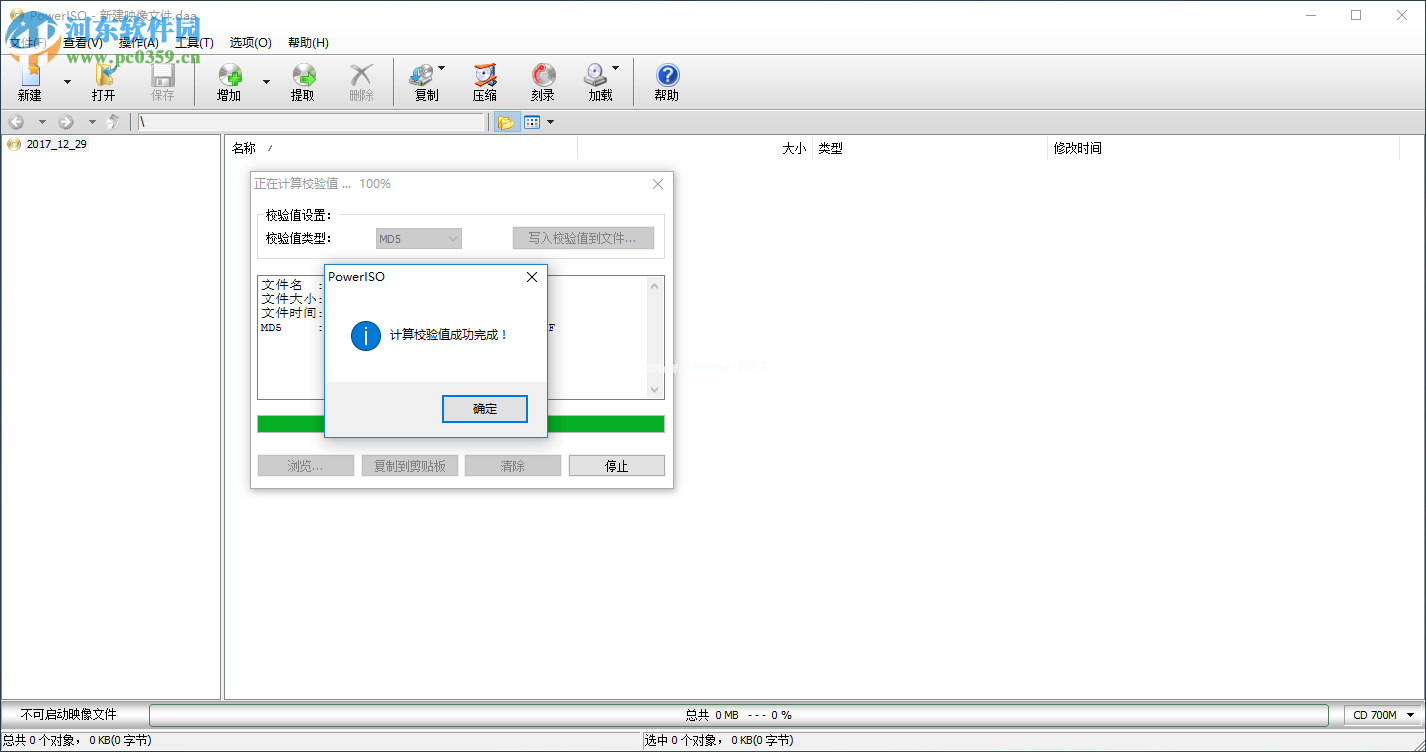This screenshot has height=752, width=1426.
Task: Expand the arrow beside 增加
Action: point(266,82)
